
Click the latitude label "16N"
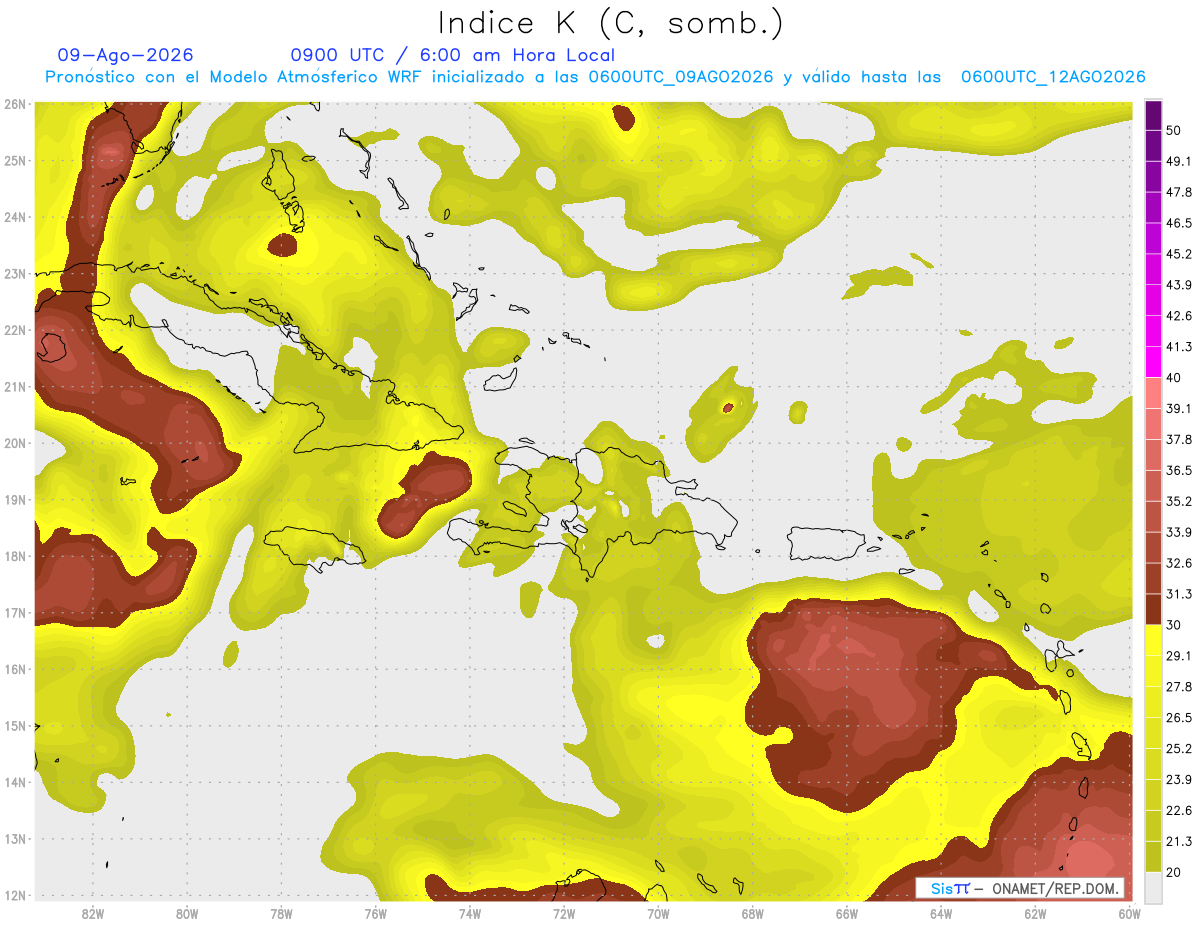15,669
